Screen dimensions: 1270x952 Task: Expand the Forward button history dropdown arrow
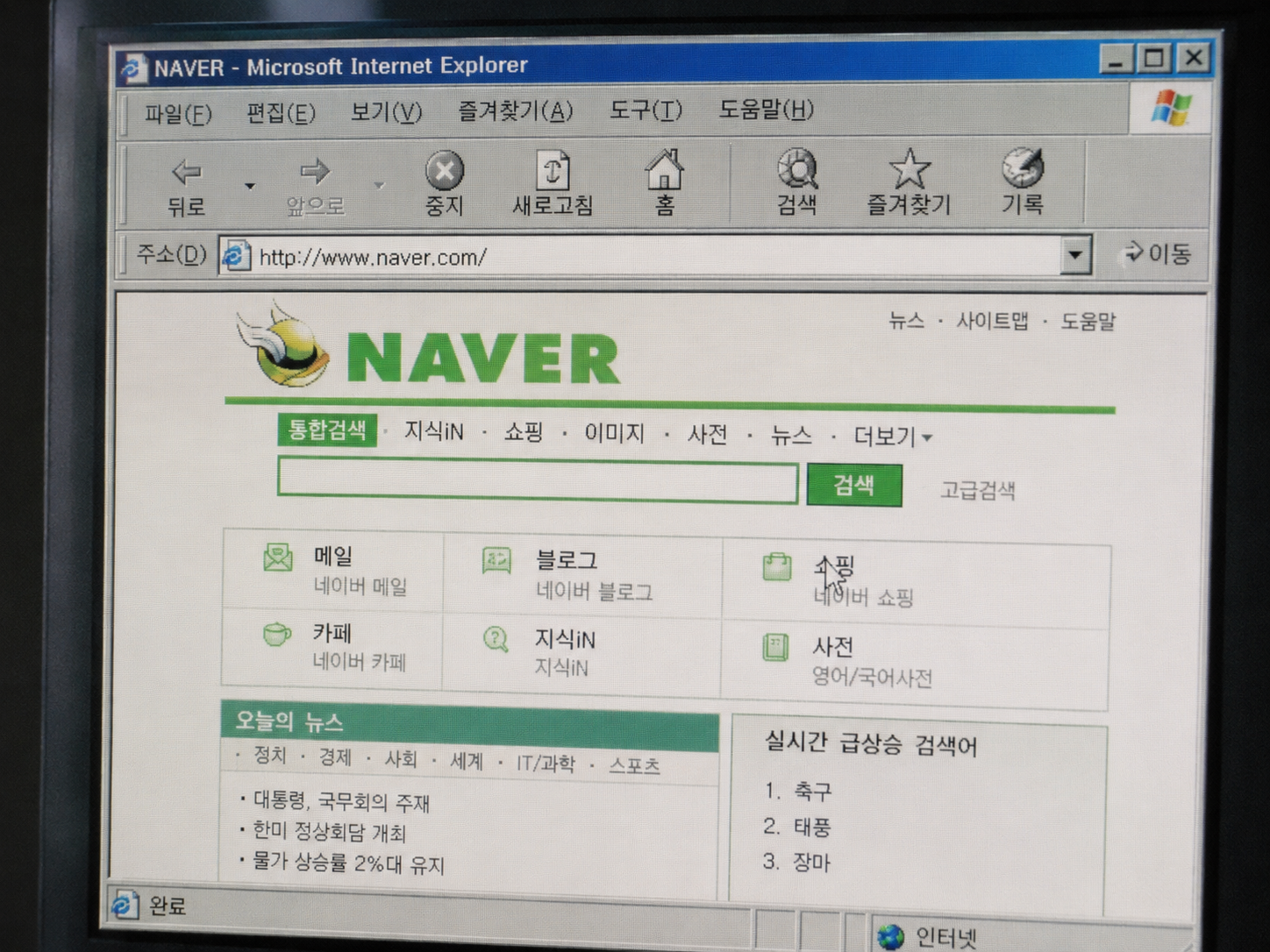(379, 185)
